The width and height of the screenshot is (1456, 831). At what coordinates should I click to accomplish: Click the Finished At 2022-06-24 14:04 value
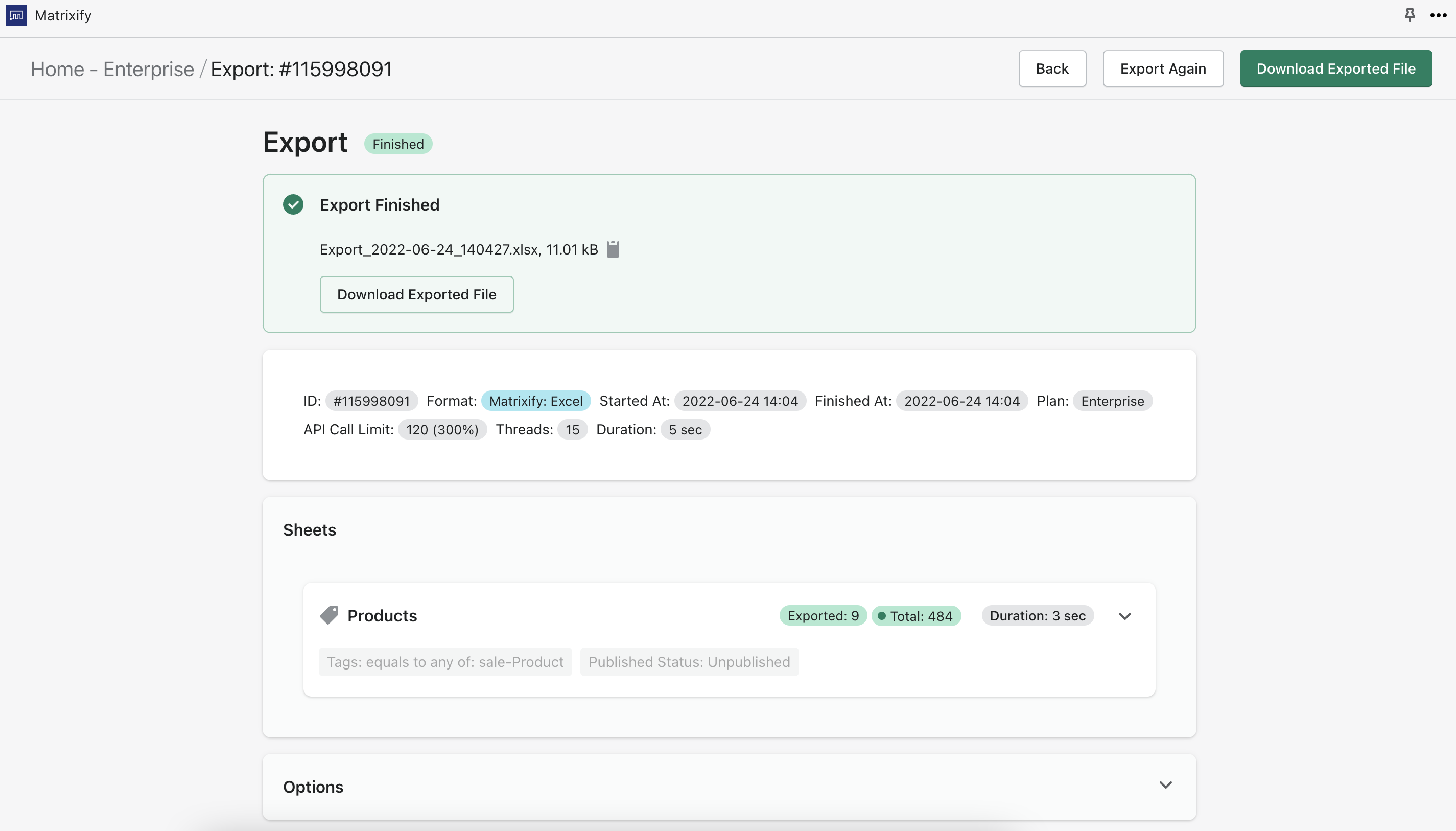(x=962, y=401)
